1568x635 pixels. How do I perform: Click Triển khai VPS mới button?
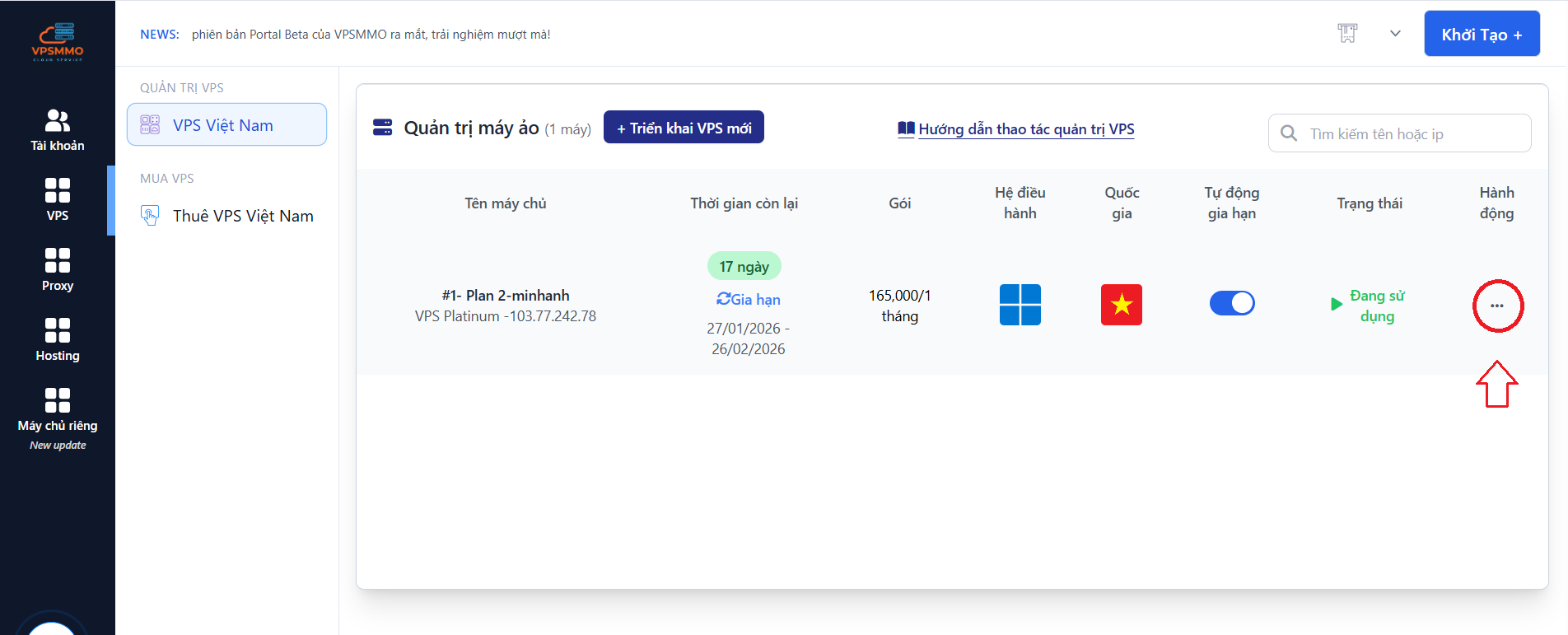(684, 128)
